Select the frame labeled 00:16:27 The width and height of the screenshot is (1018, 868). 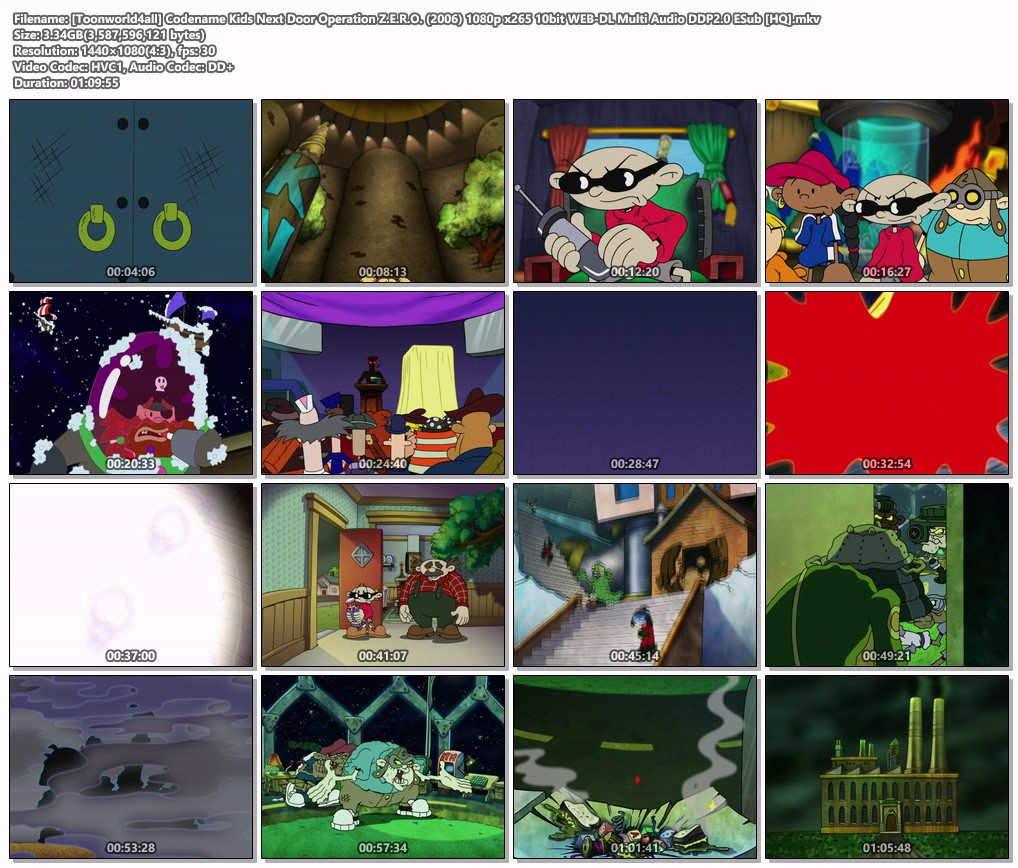click(x=887, y=191)
